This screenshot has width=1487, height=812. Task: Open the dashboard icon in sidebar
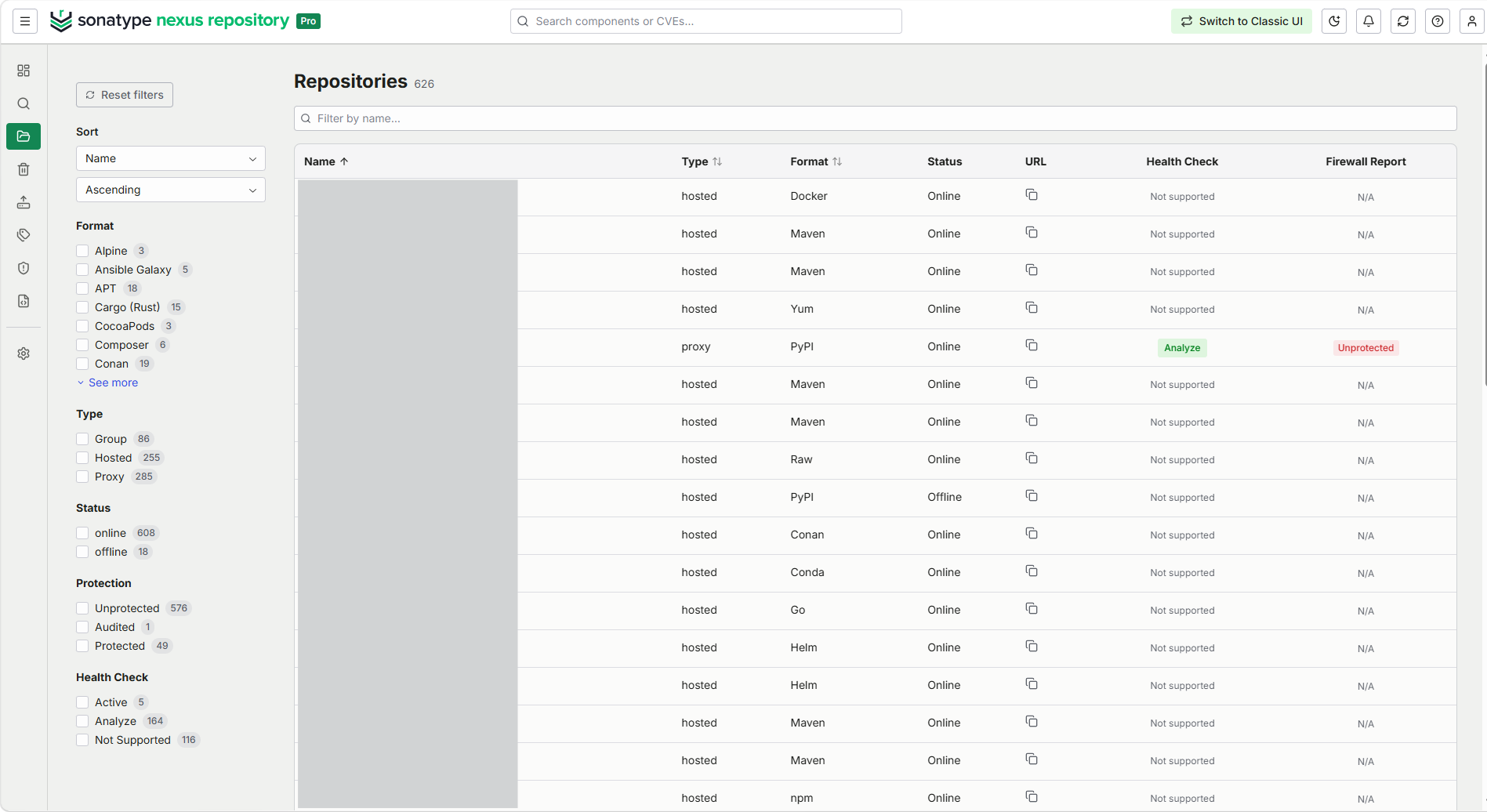[24, 71]
